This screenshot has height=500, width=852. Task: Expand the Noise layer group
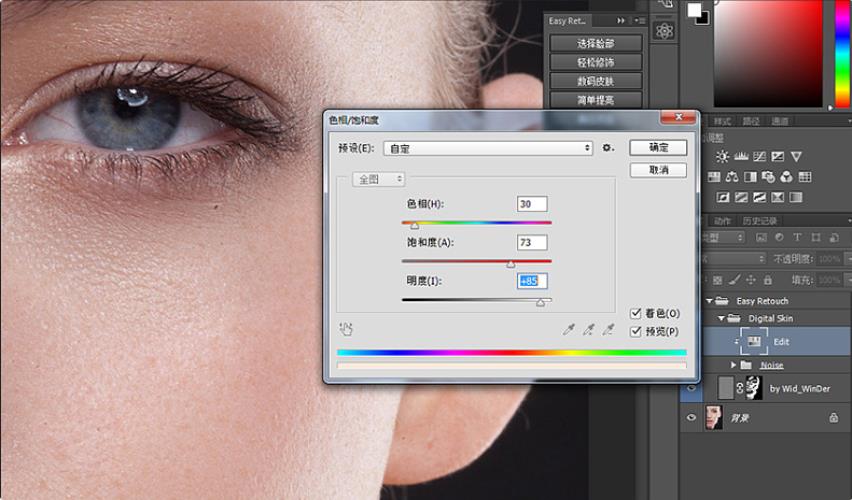(x=733, y=365)
